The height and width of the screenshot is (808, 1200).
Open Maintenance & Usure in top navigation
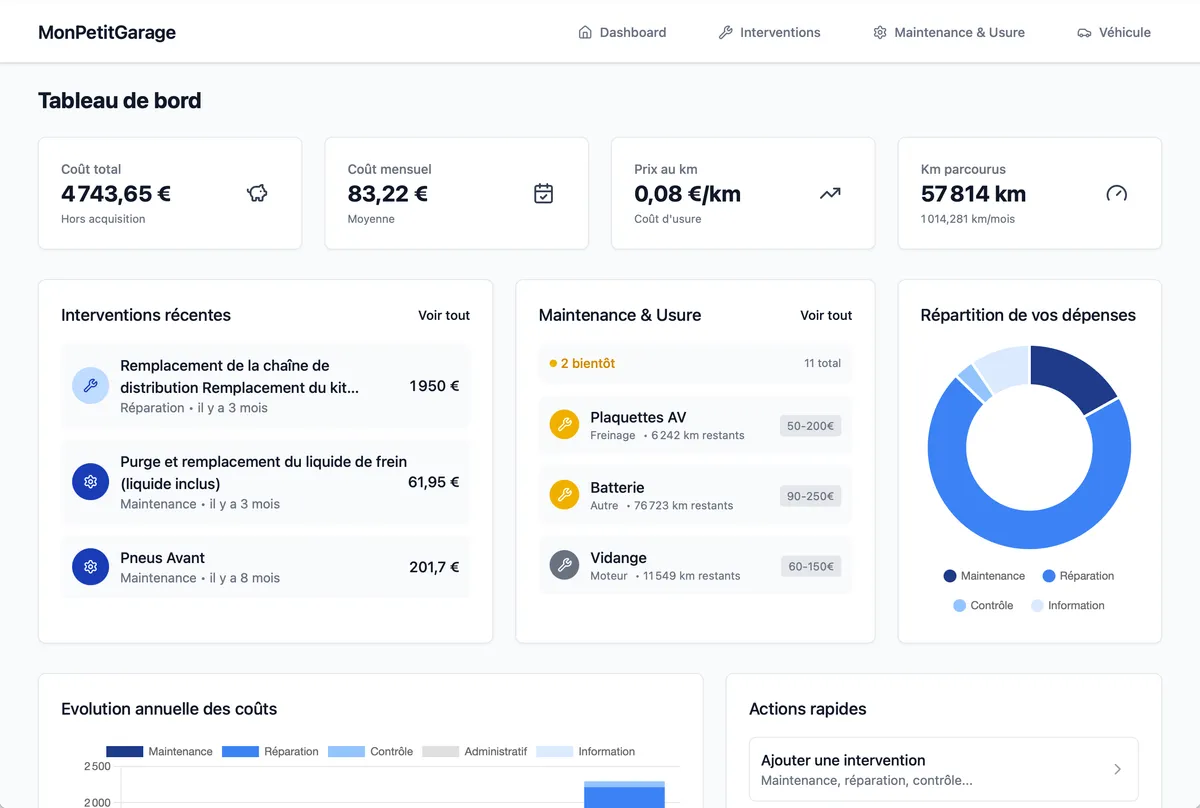pos(948,32)
